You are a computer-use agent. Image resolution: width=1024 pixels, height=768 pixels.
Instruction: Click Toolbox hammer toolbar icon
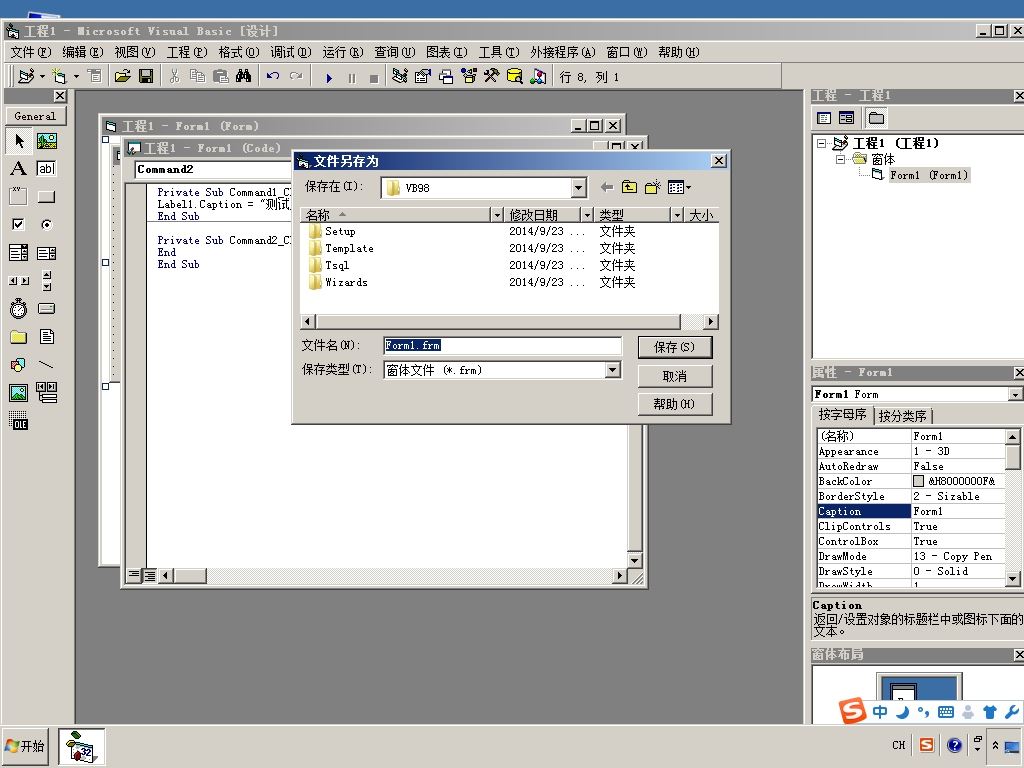coord(492,76)
